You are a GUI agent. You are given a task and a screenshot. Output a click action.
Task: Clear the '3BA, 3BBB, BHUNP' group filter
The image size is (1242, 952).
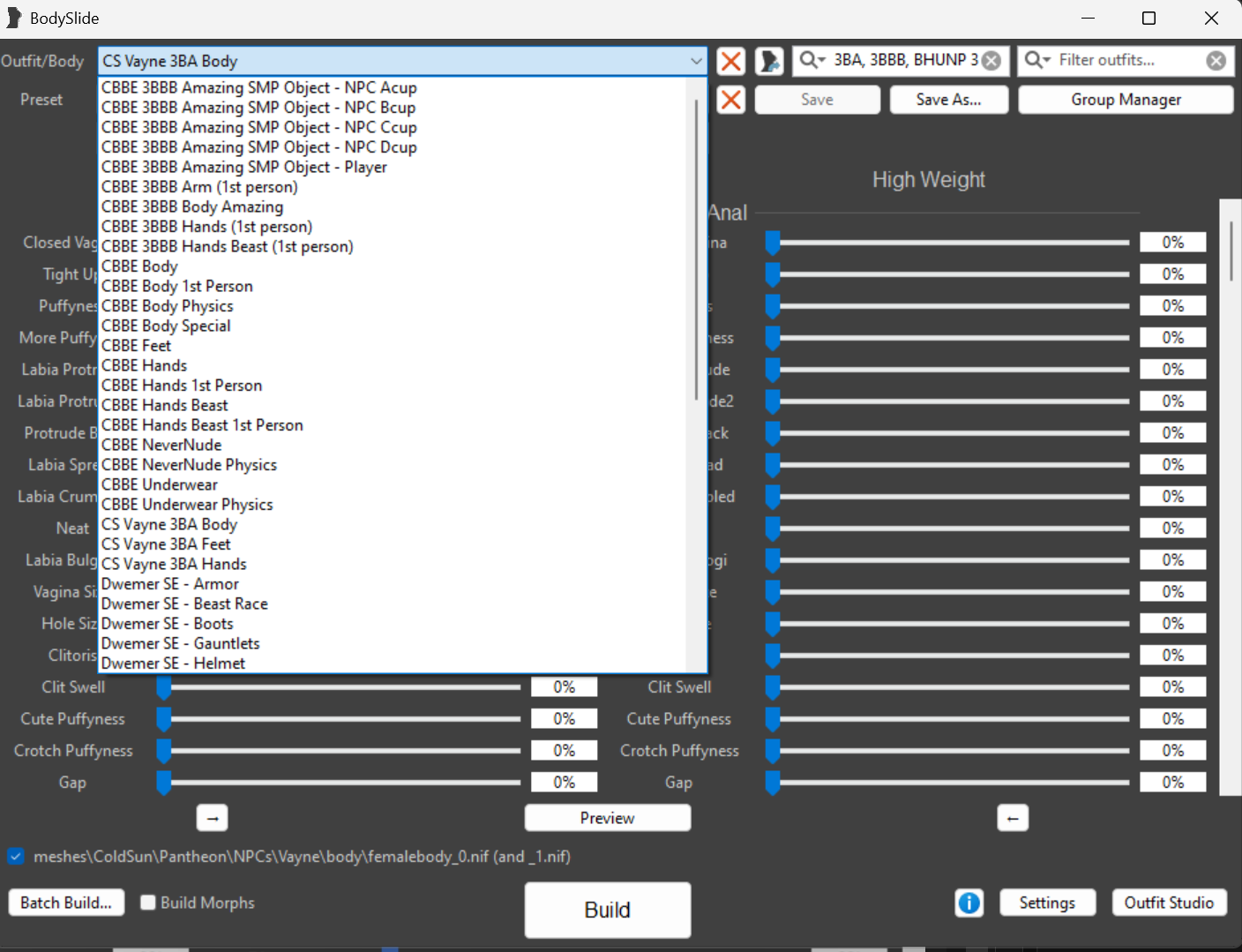pyautogui.click(x=992, y=60)
